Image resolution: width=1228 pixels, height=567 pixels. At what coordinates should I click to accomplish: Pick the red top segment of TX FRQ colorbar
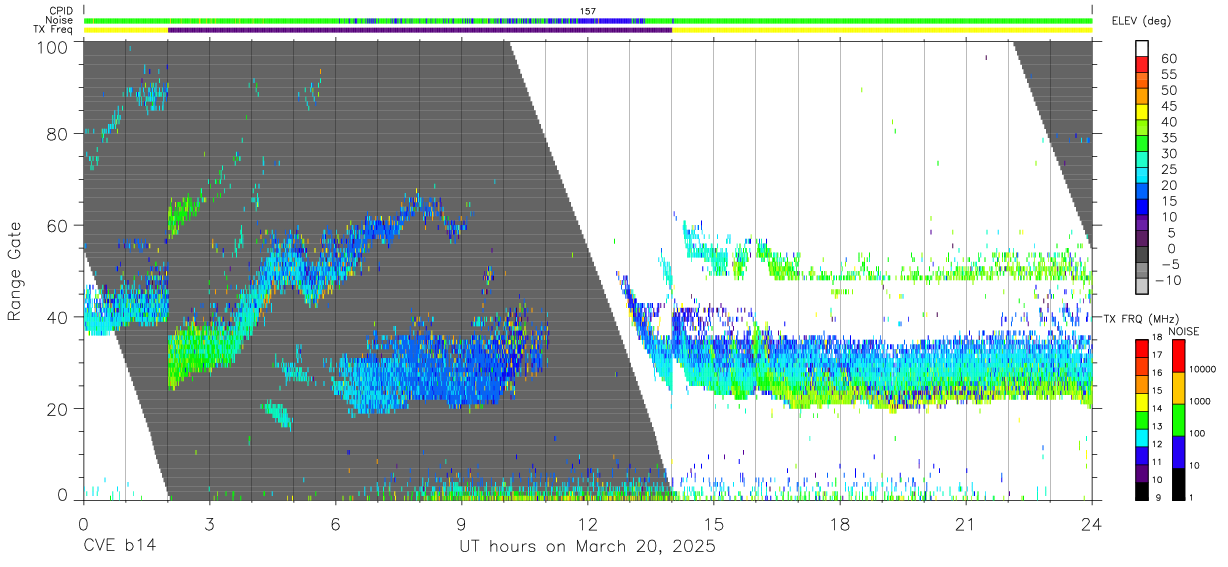click(1141, 349)
